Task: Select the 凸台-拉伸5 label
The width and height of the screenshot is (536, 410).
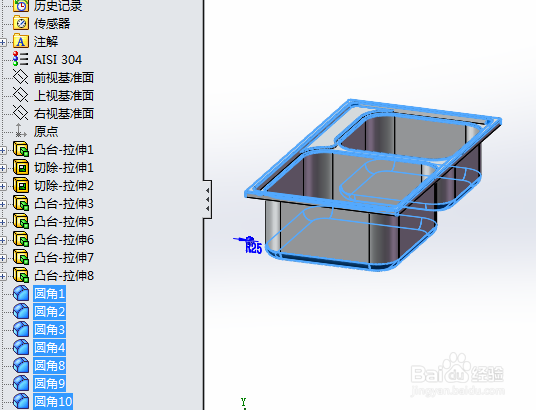Action: click(64, 222)
